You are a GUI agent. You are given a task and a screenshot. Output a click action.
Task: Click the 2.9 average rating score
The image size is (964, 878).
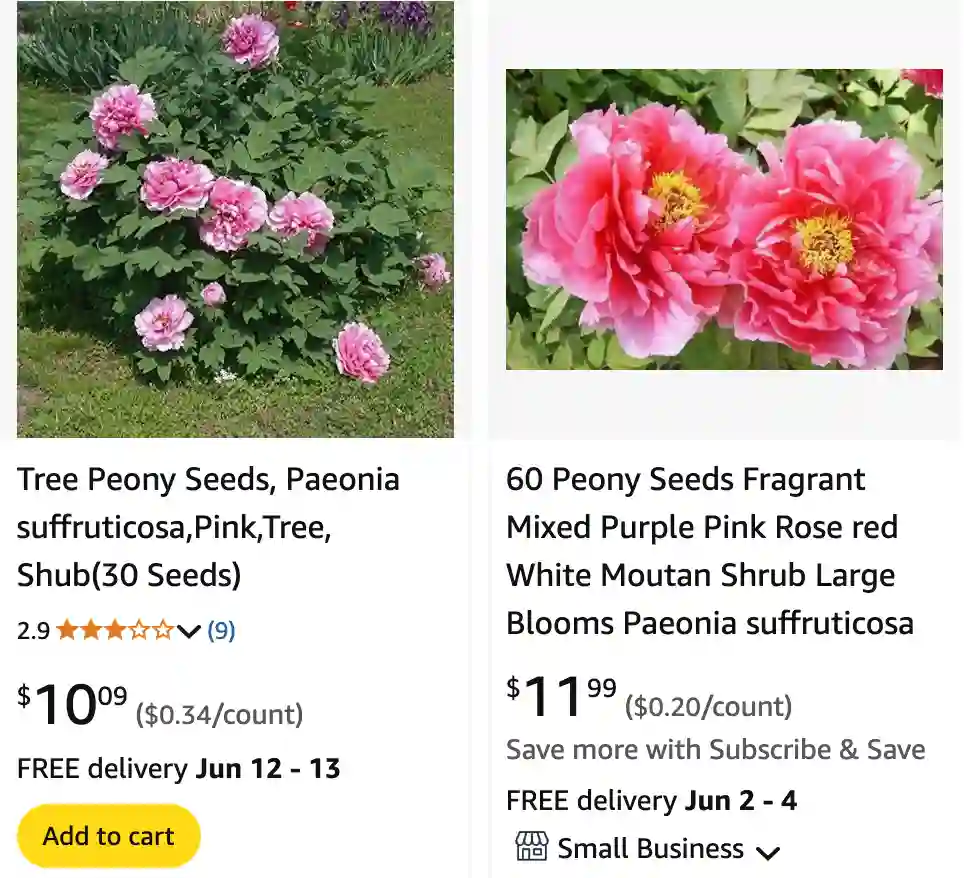31,630
